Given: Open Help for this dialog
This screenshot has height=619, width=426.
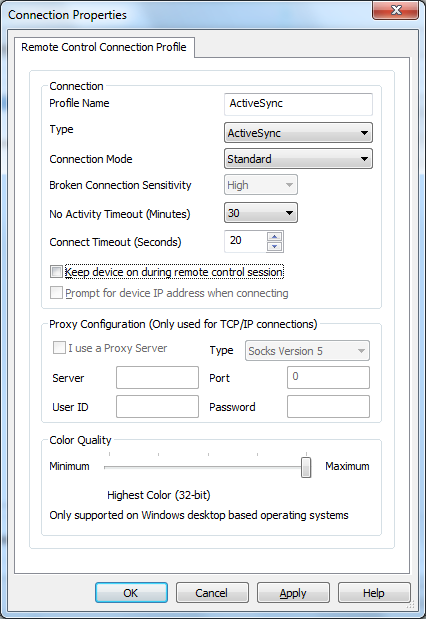Looking at the screenshot, I should (374, 593).
